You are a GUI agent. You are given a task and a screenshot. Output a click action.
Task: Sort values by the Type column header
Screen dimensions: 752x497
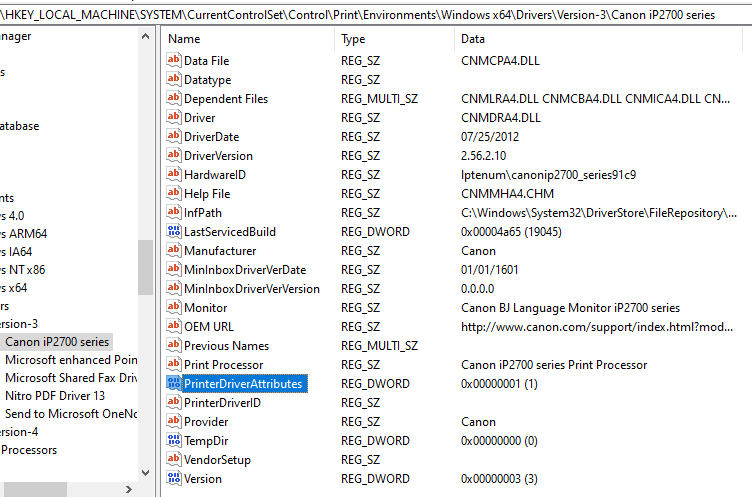click(394, 39)
